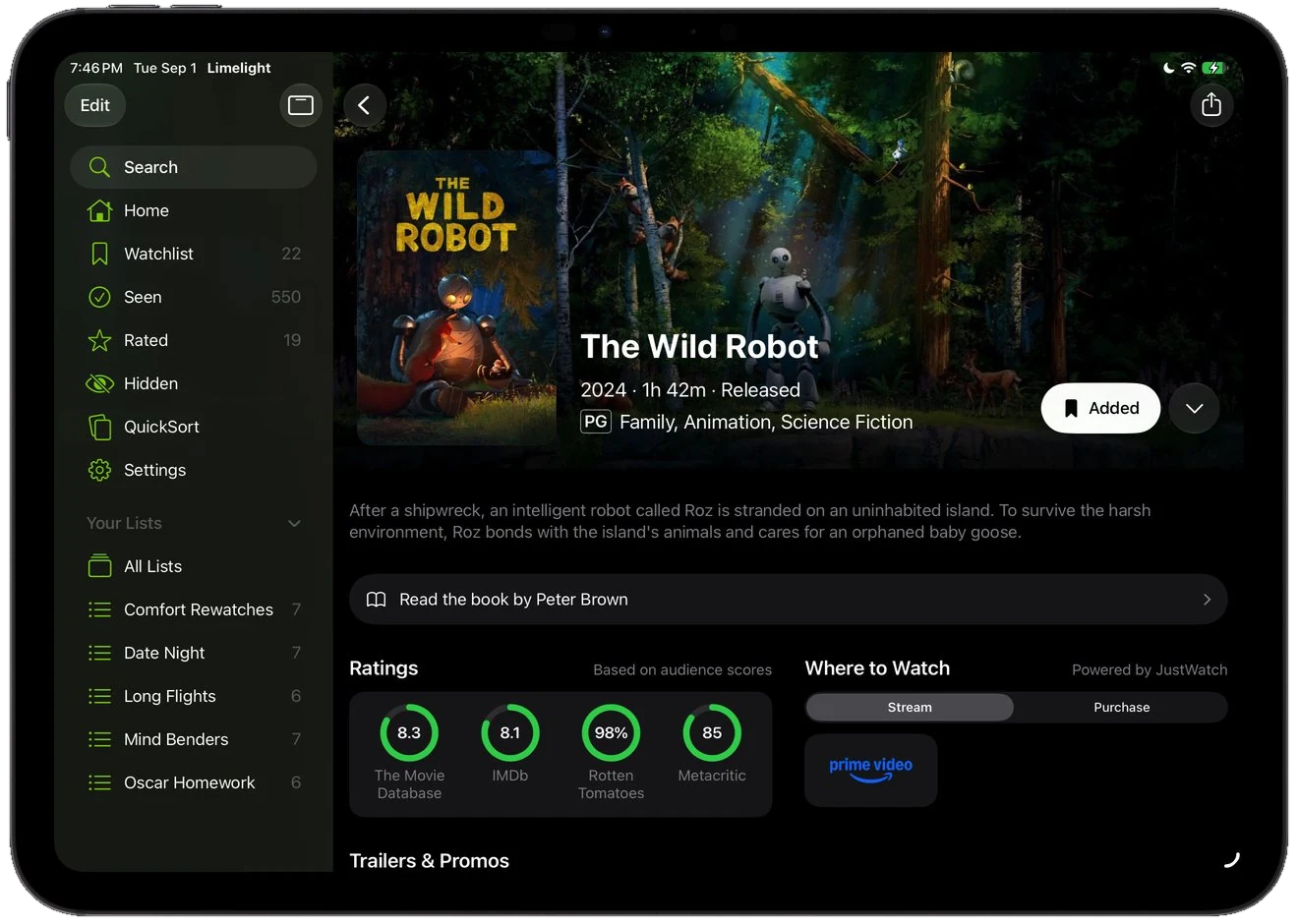Click the book icon in book row
The height and width of the screenshot is (924, 1298).
[376, 600]
